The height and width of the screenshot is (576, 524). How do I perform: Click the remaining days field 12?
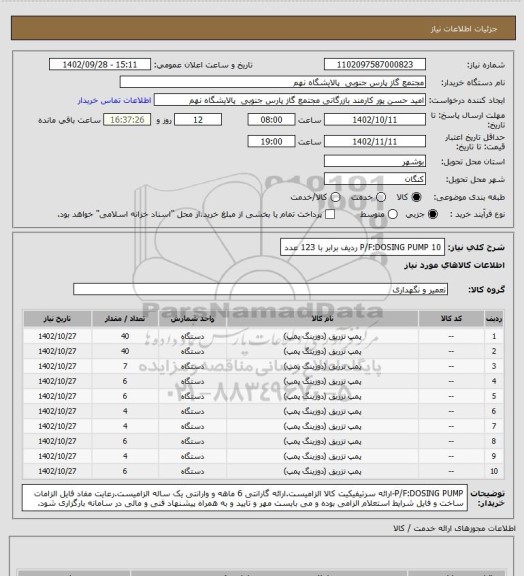point(198,120)
